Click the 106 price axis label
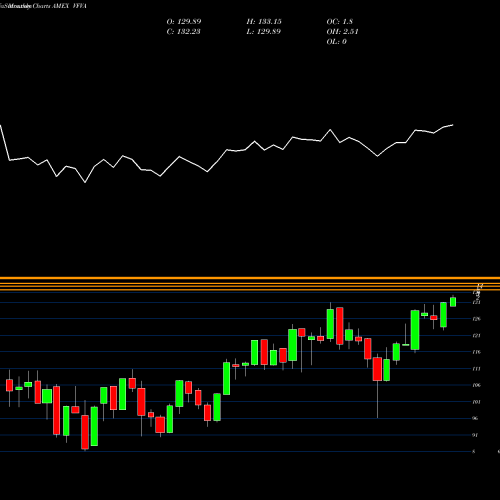Screen dimensions: 500x500 point(477,385)
